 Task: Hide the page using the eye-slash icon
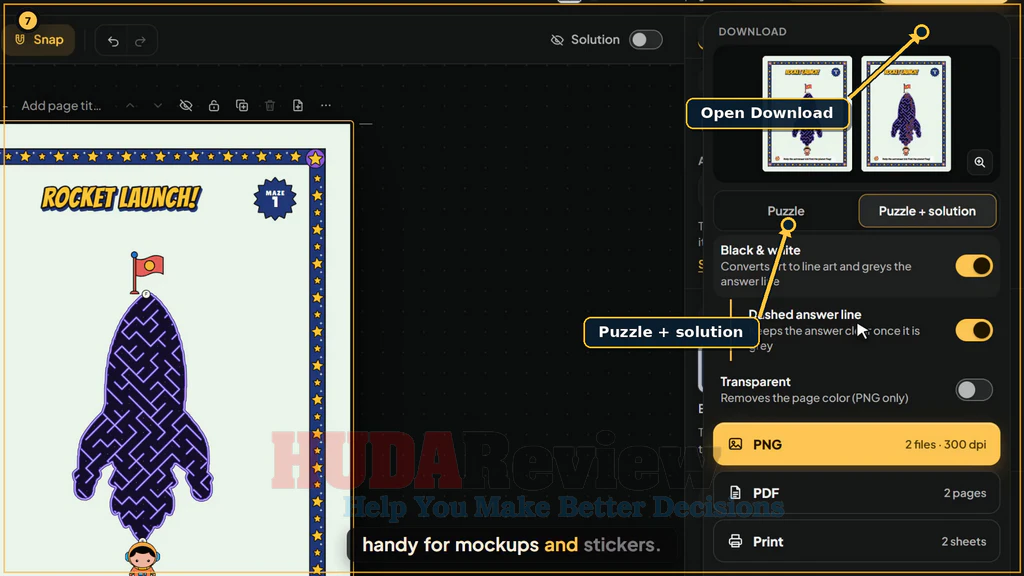point(186,106)
